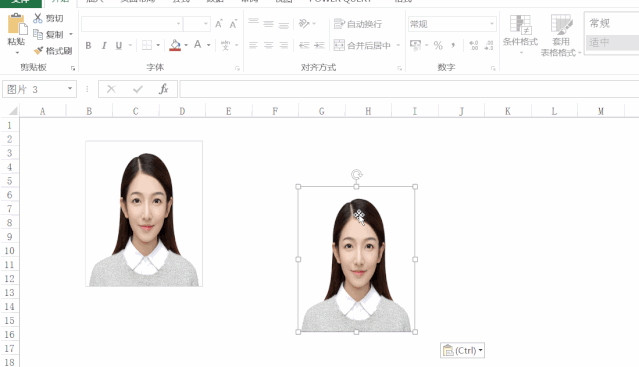Center text horizontally
Image resolution: width=639 pixels, height=367 pixels.
(x=269, y=45)
